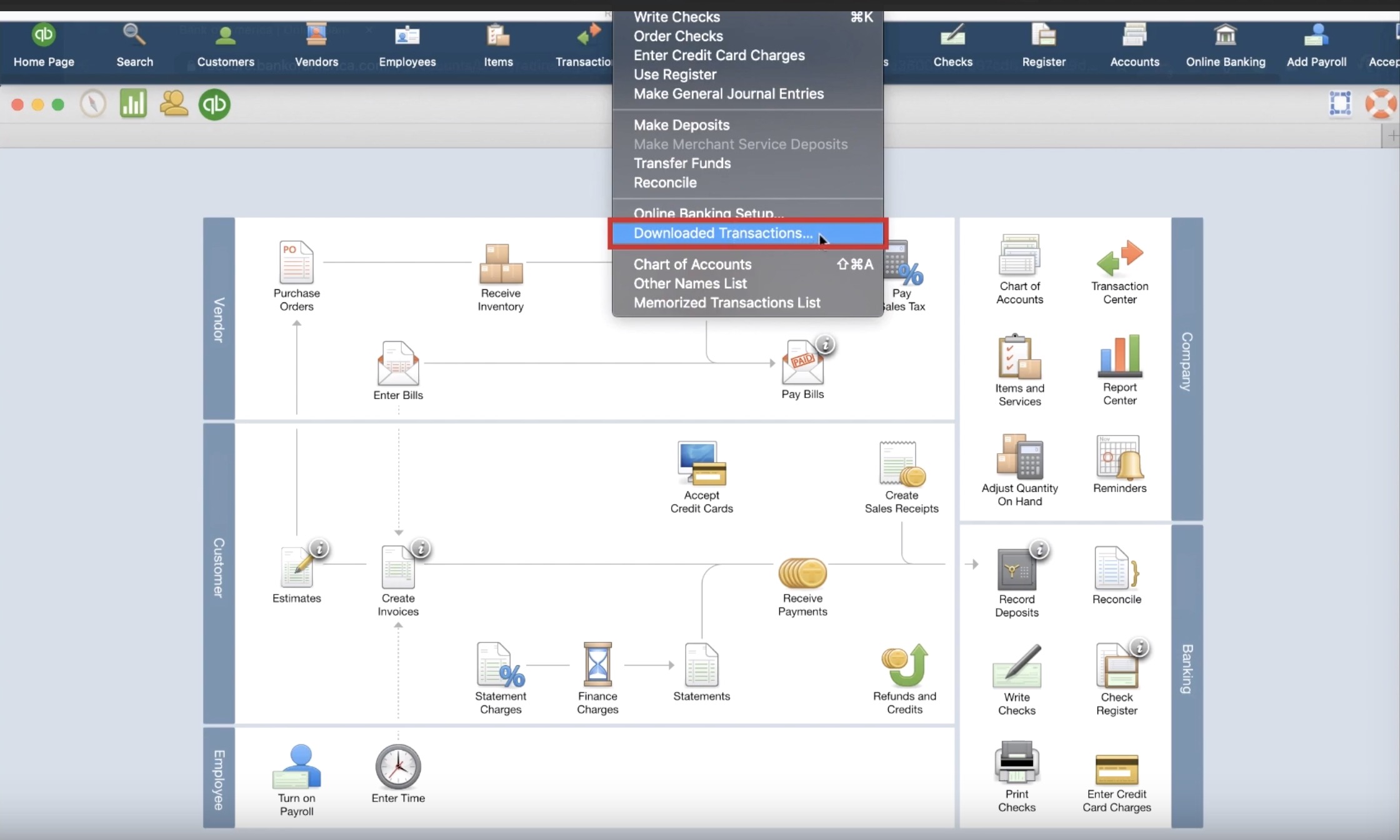Open Reconcile icon in Banking panel
This screenshot has width=1400, height=840.
(1116, 568)
